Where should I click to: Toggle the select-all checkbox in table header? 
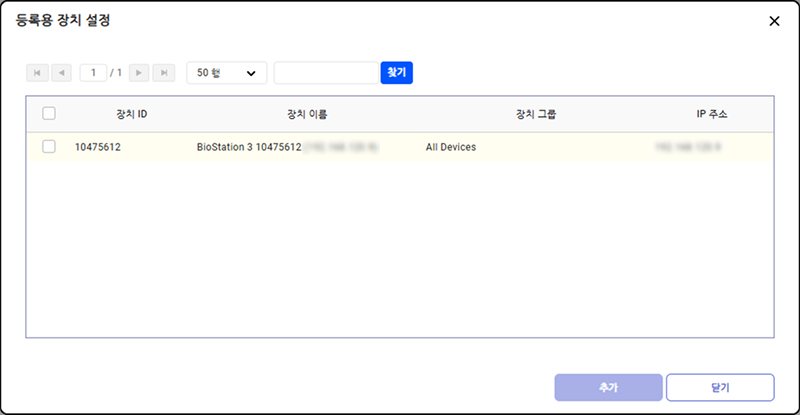point(49,114)
